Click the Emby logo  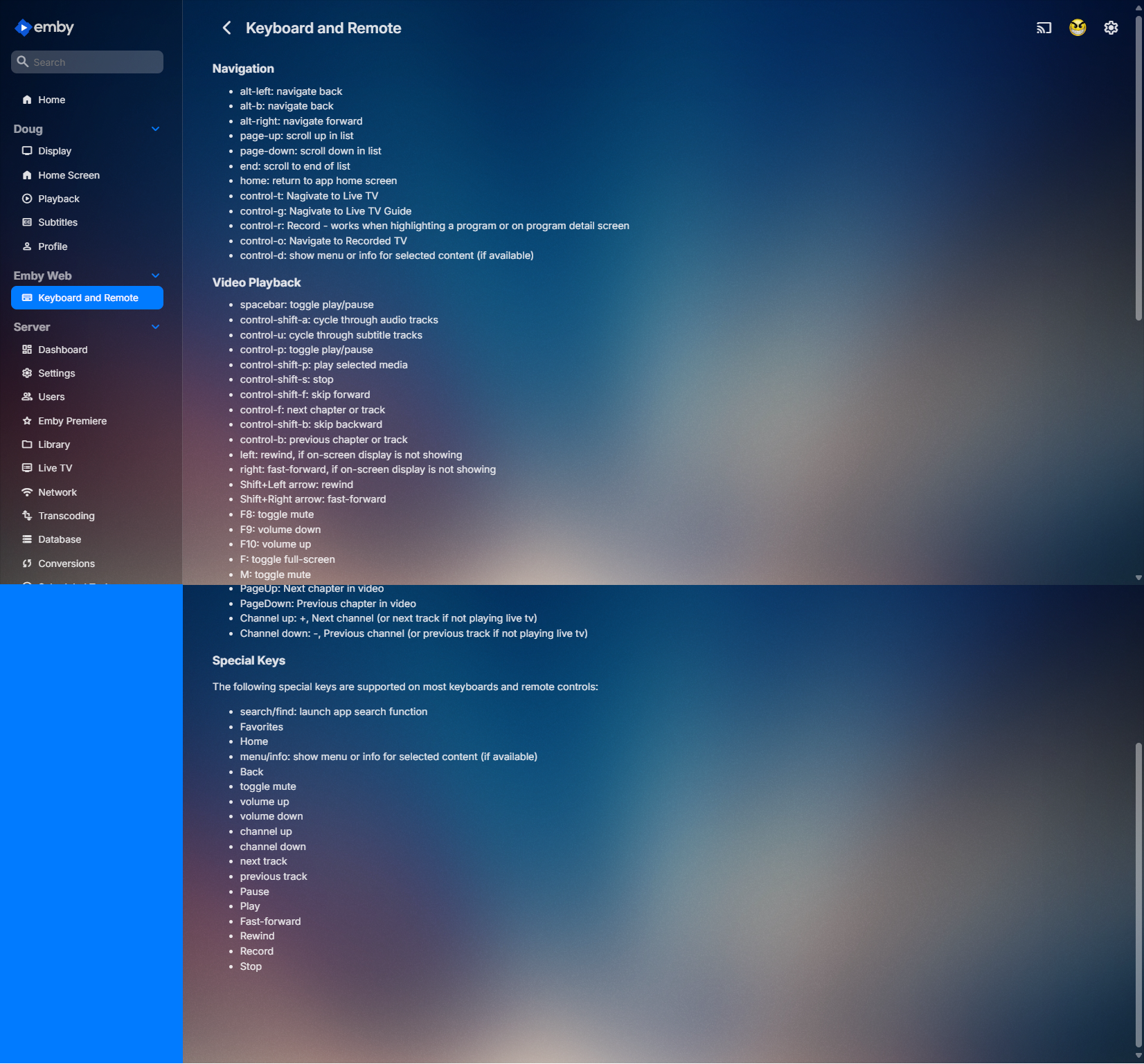pos(44,28)
